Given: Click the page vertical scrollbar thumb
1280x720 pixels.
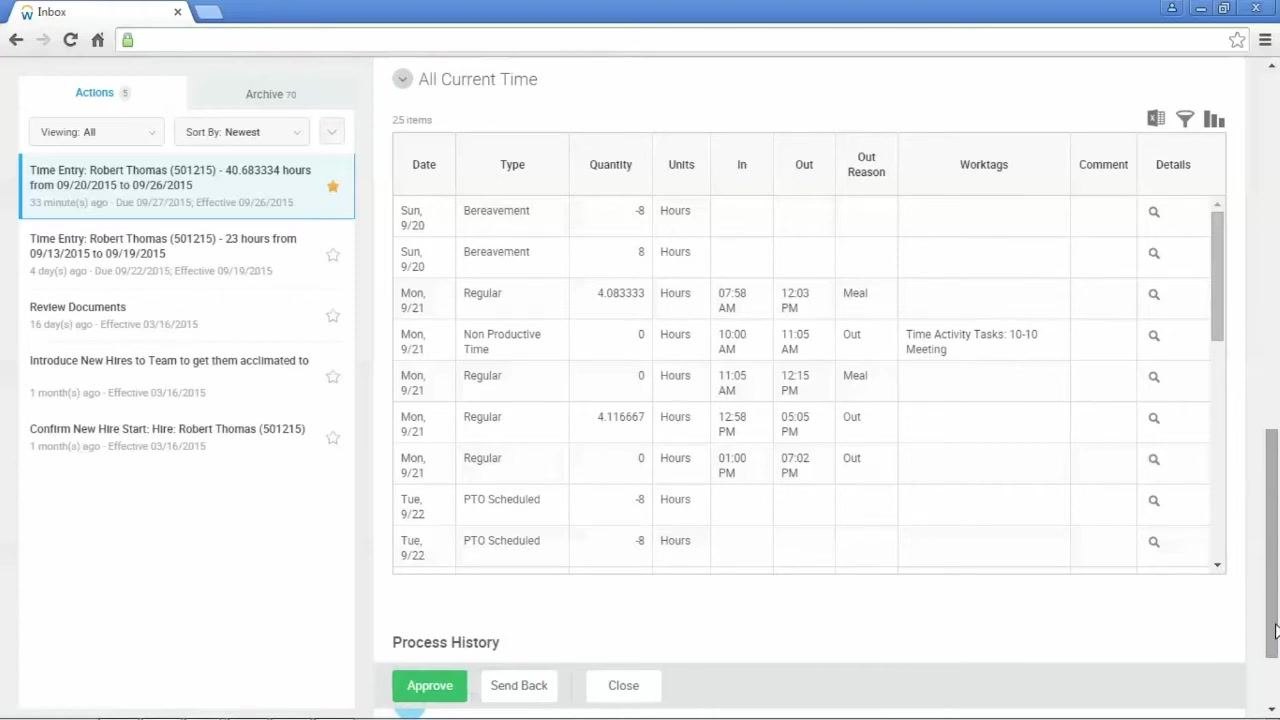Looking at the screenshot, I should pos(1272,543).
